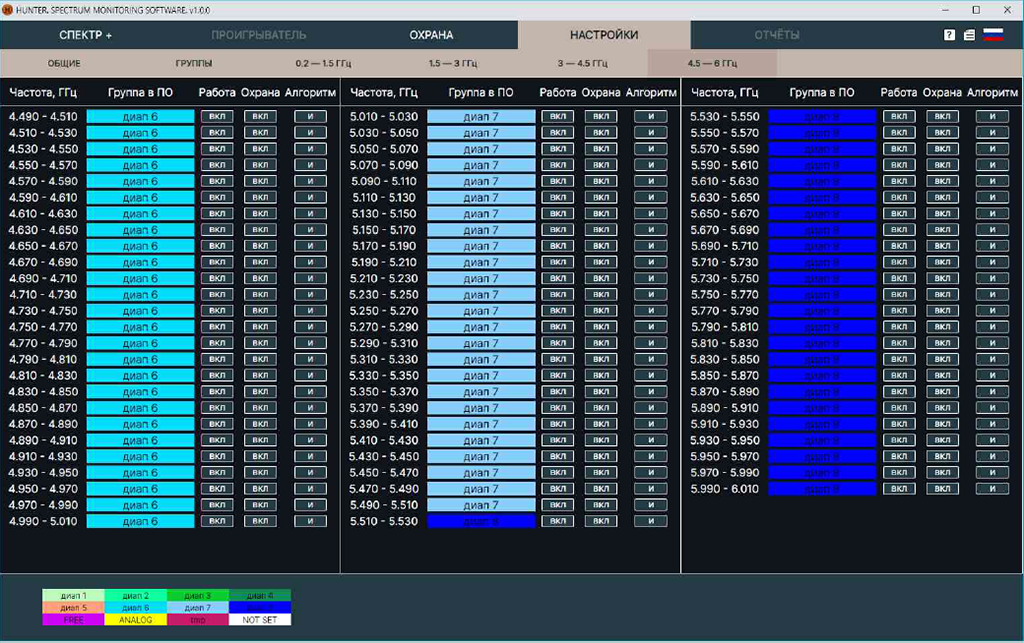The height and width of the screenshot is (643, 1024).
Task: Click the dark blue group cell for 5.690 - 5.710
Action: pos(822,246)
